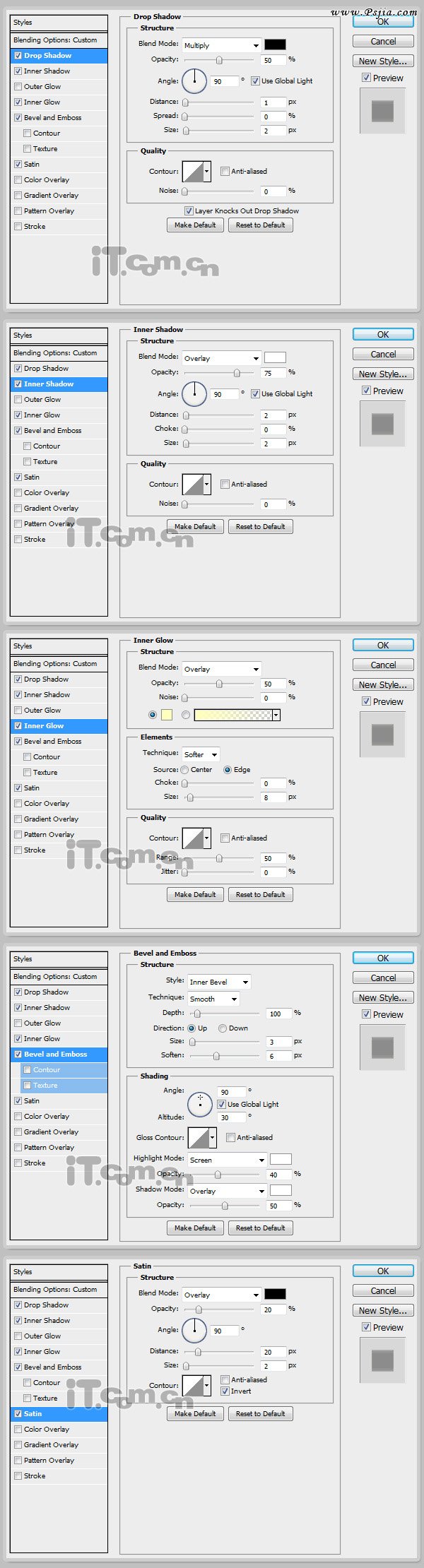Screen dimensions: 424x1568
Task: Click the black color swatch in Drop Shadow structure
Action: pos(275,44)
